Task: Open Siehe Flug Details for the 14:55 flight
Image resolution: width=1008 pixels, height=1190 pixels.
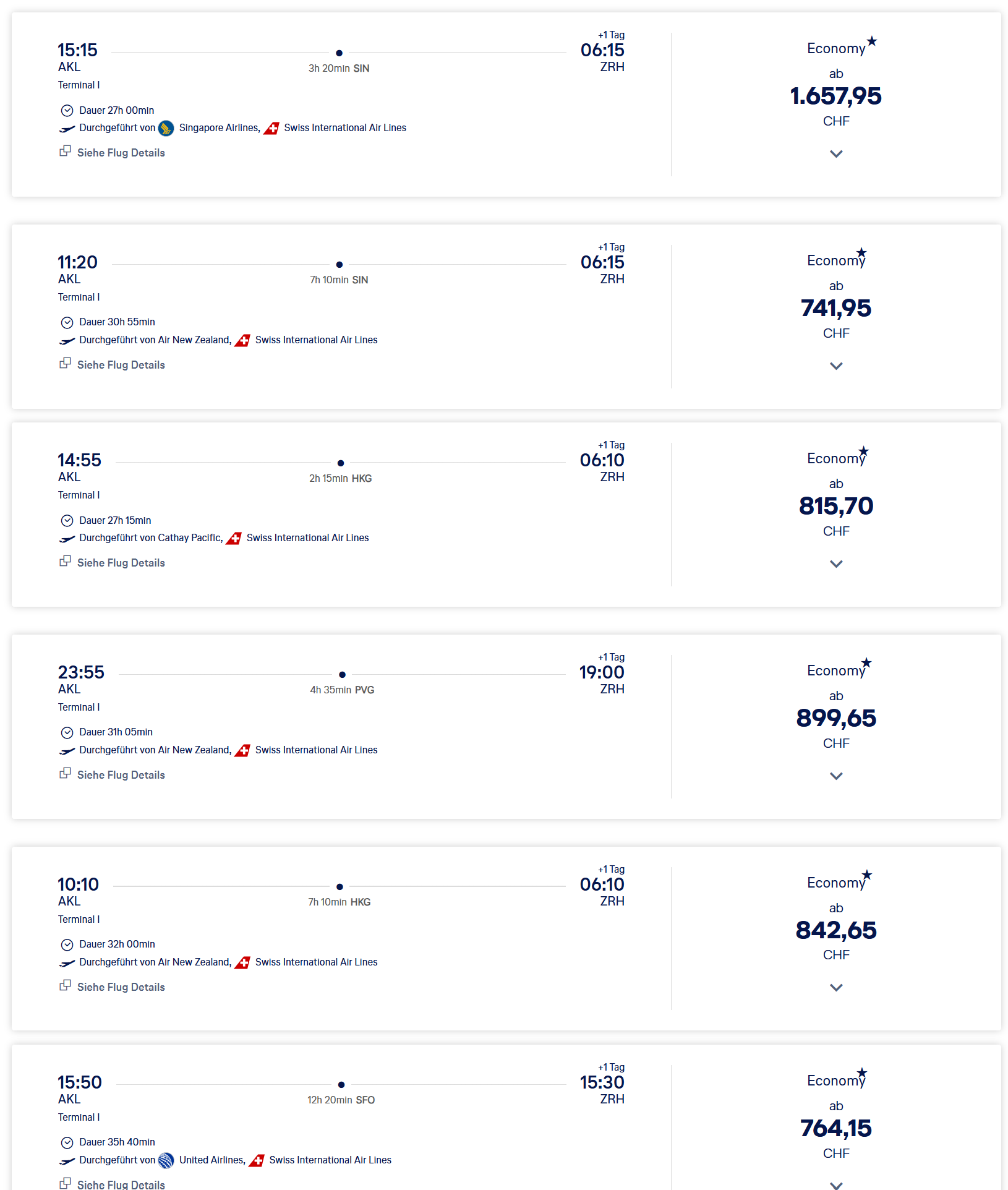Action: [121, 563]
